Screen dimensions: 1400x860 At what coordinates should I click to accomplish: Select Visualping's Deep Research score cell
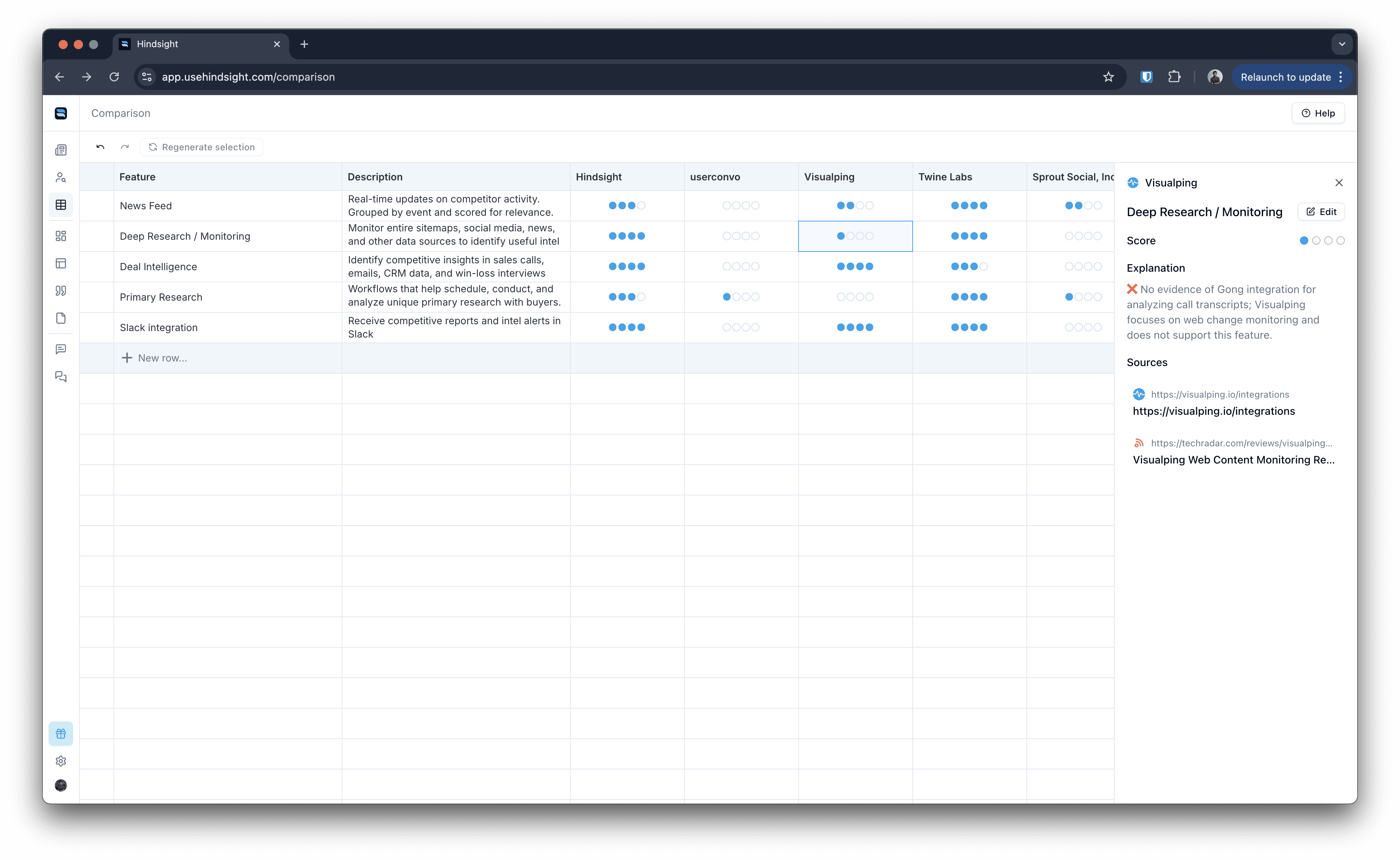click(855, 236)
